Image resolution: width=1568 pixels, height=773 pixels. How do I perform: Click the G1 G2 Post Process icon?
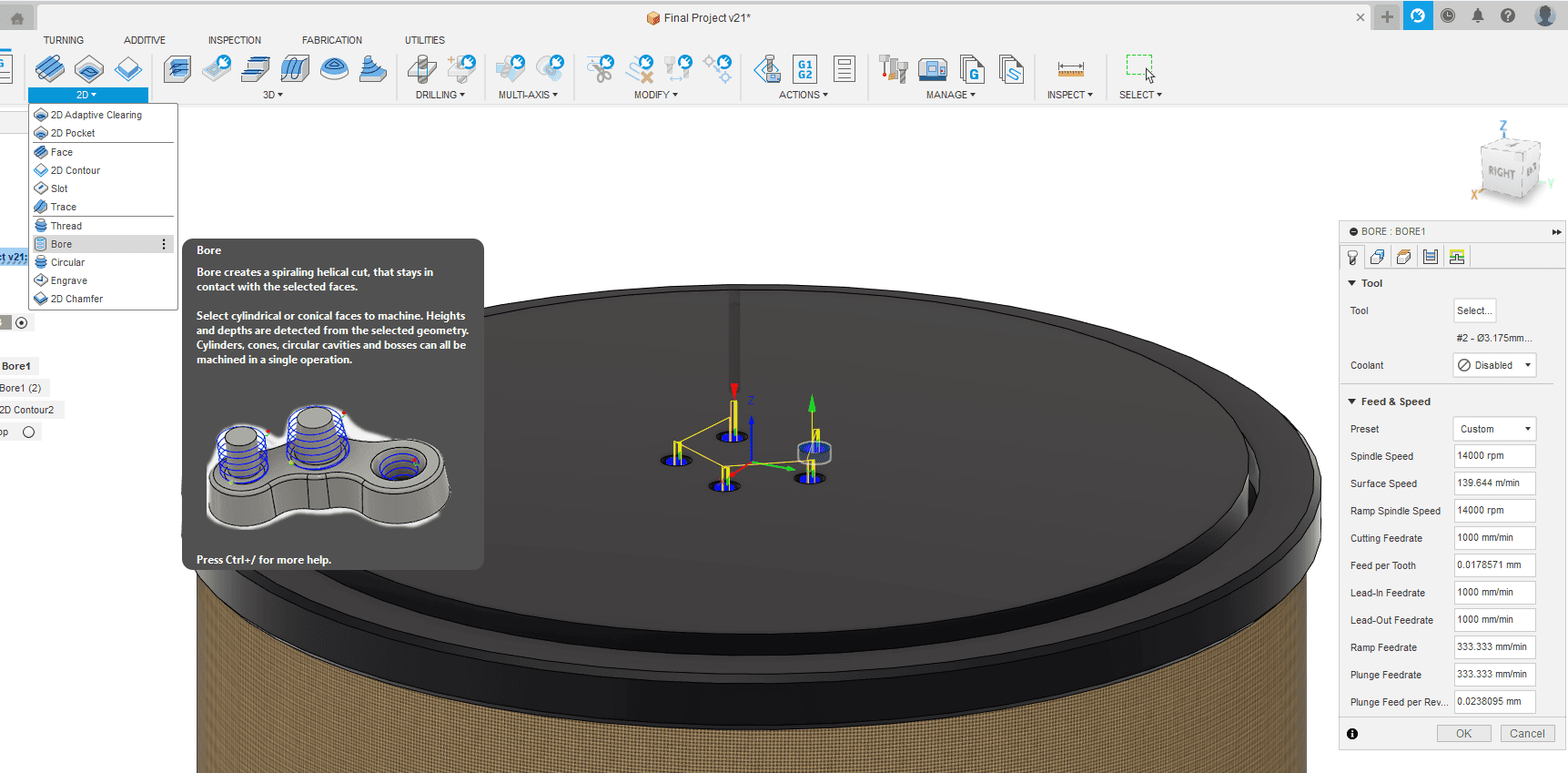805,68
